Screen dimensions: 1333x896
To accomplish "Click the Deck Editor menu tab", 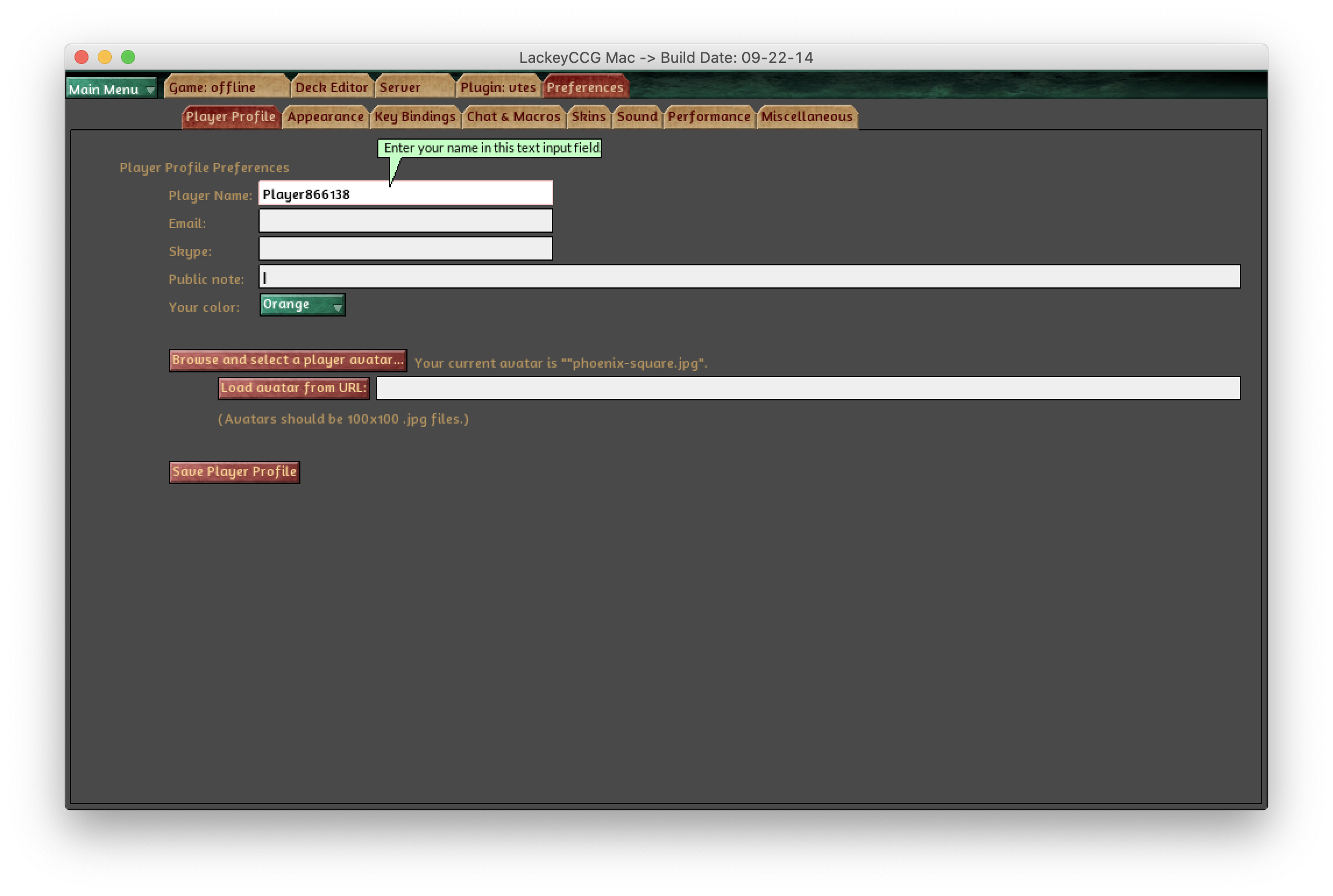I will [x=332, y=88].
